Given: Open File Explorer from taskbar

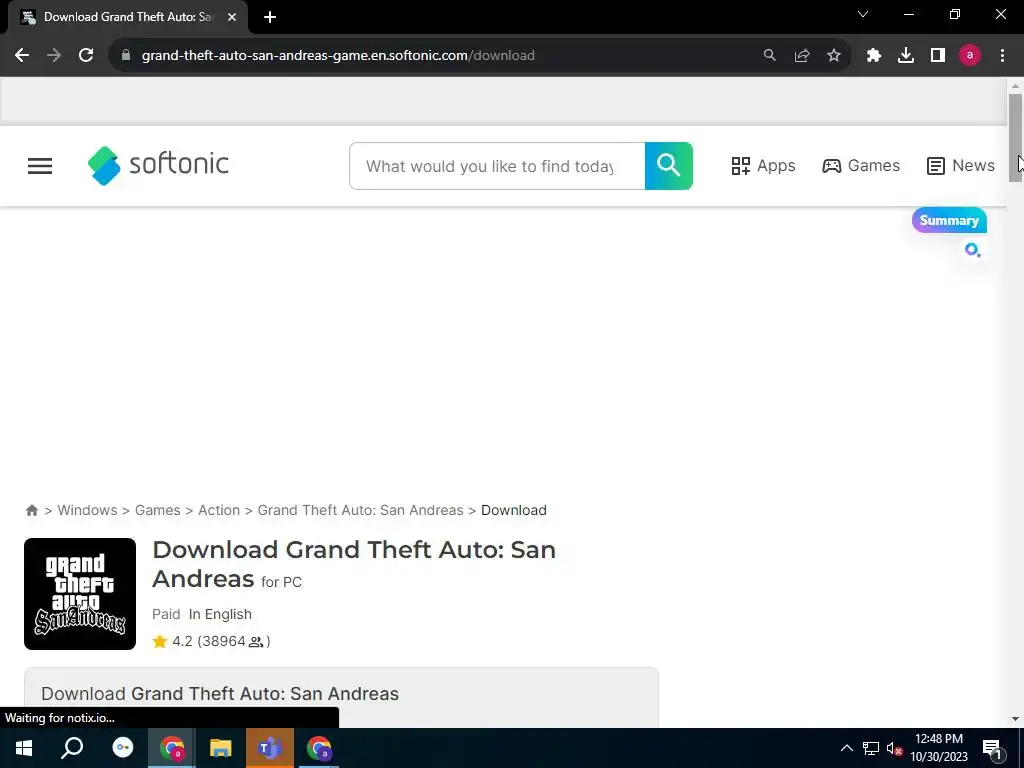Looking at the screenshot, I should [x=221, y=748].
